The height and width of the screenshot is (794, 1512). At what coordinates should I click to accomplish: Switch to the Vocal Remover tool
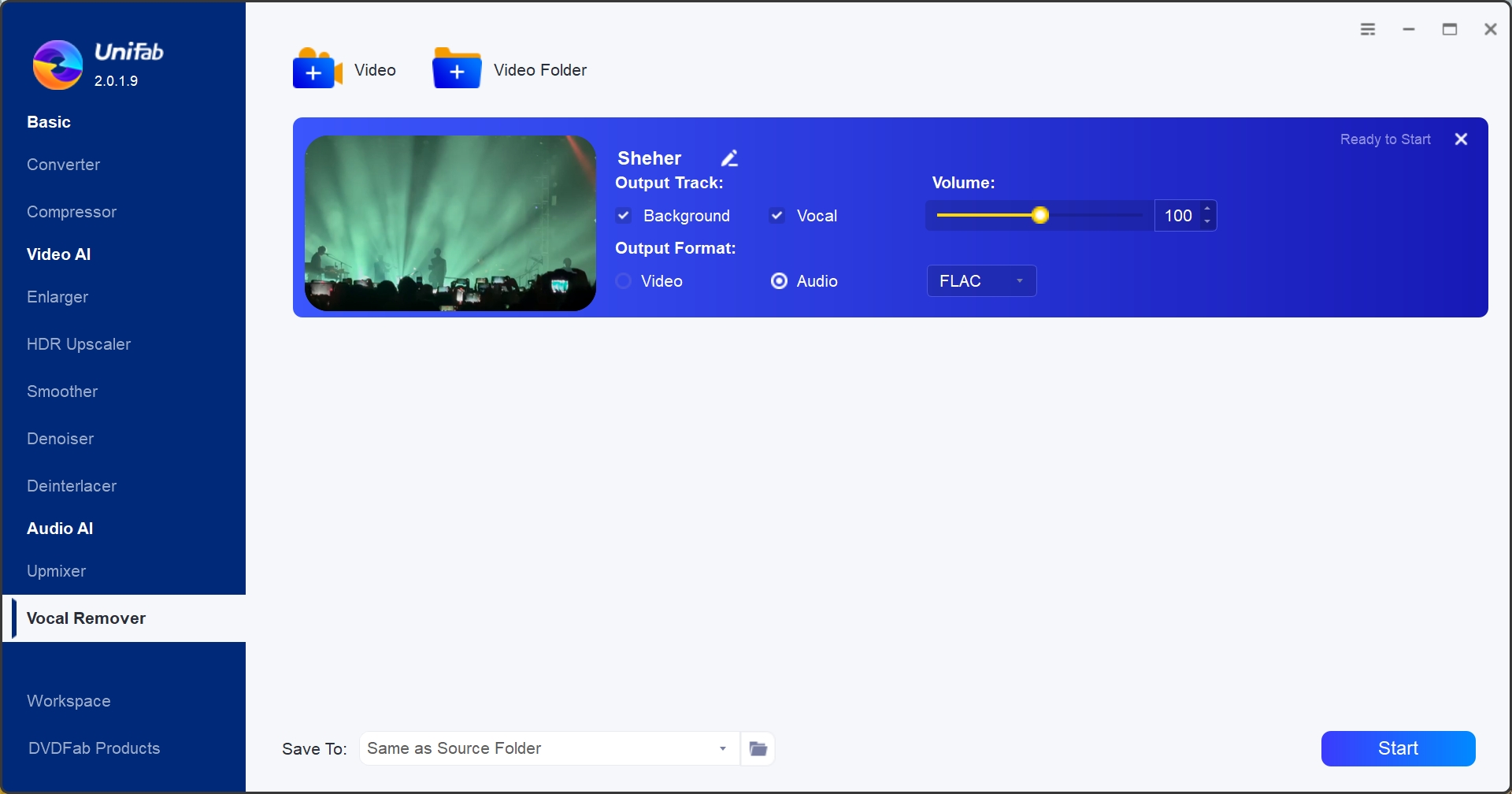click(x=87, y=618)
